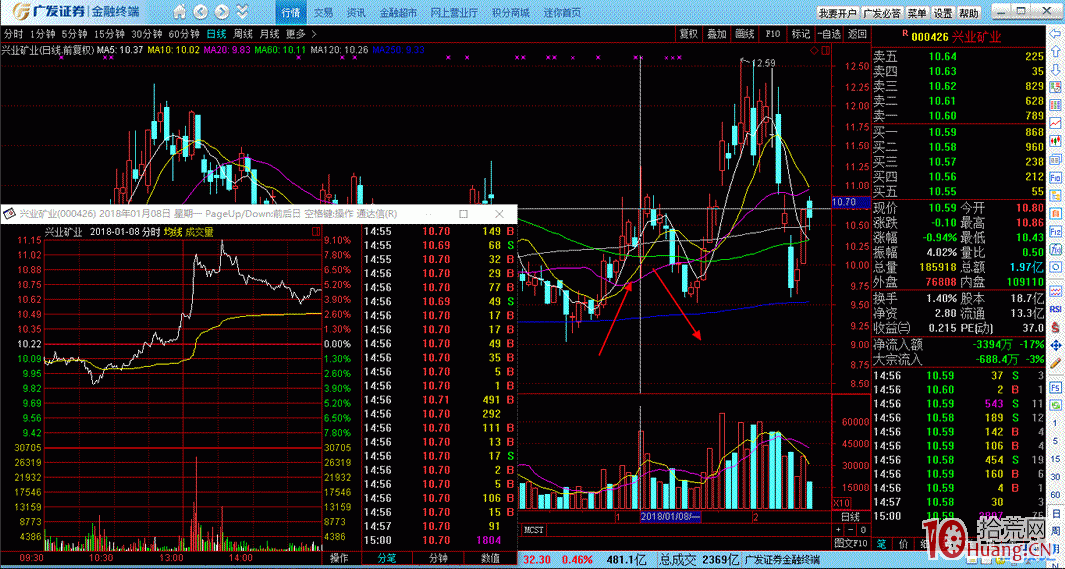Switch chart period to 15分钟

(x=109, y=34)
